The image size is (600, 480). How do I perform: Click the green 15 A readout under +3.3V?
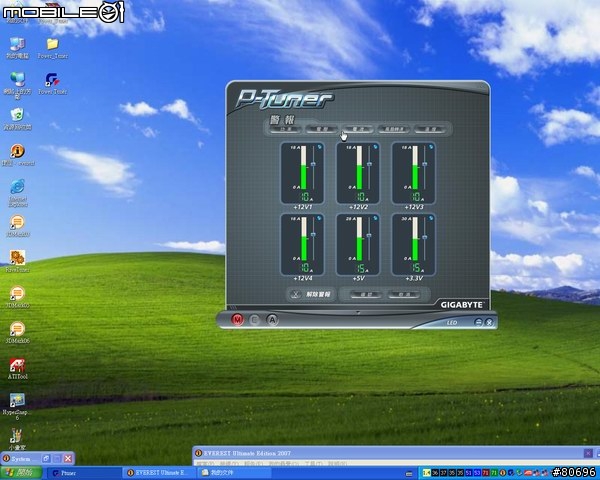[416, 268]
